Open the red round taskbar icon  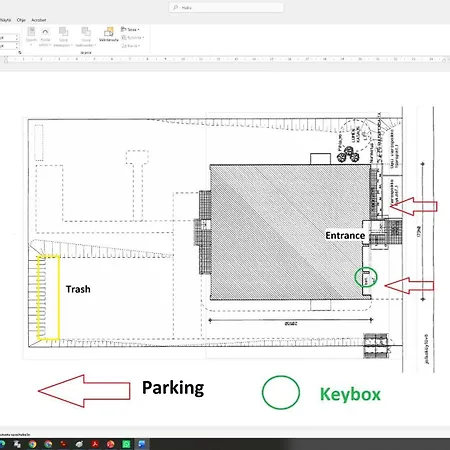[110, 444]
